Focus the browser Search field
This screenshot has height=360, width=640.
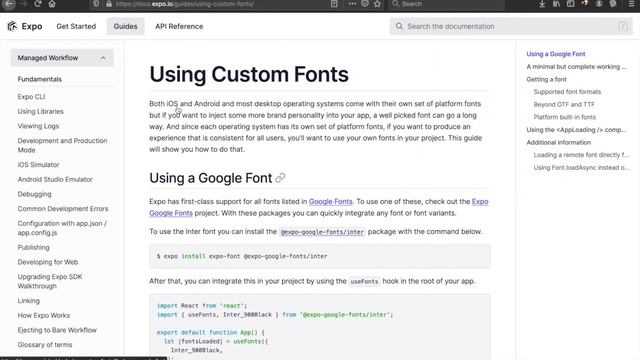coord(447,4)
